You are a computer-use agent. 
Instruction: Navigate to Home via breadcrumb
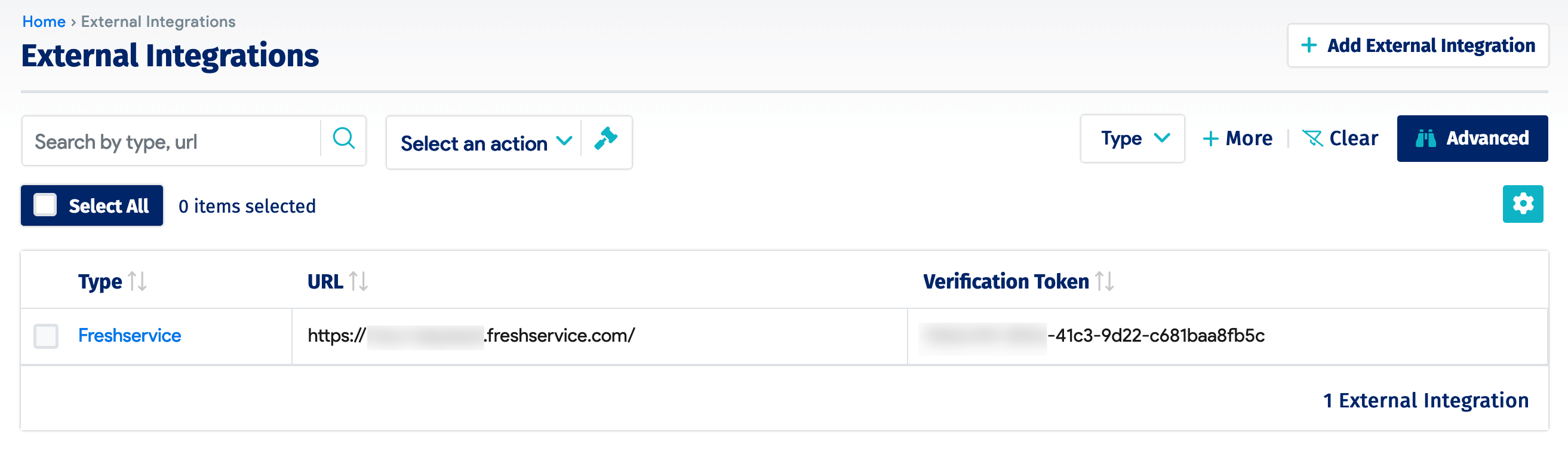coord(43,21)
